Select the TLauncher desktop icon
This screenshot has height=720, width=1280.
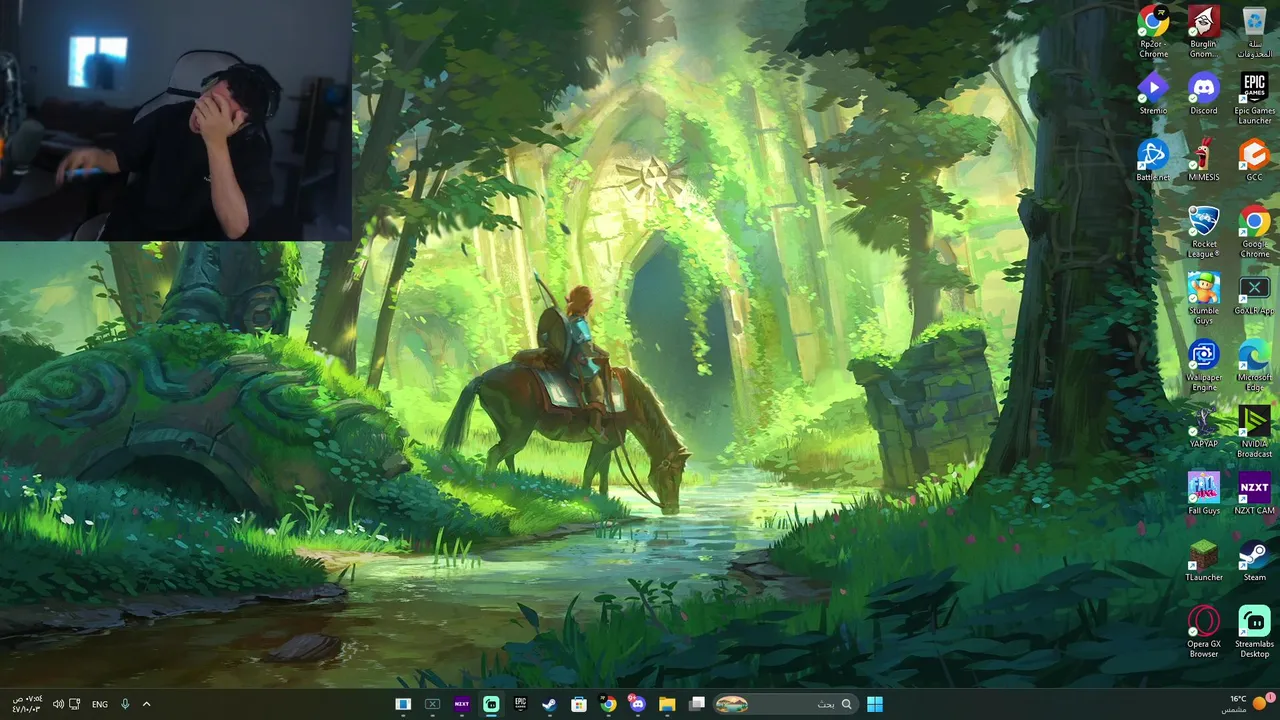1204,561
